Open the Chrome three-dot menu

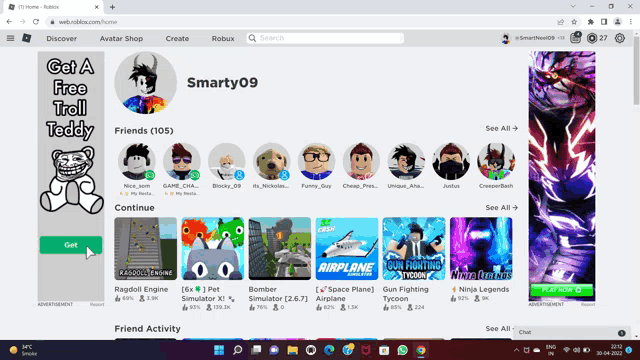[631, 22]
